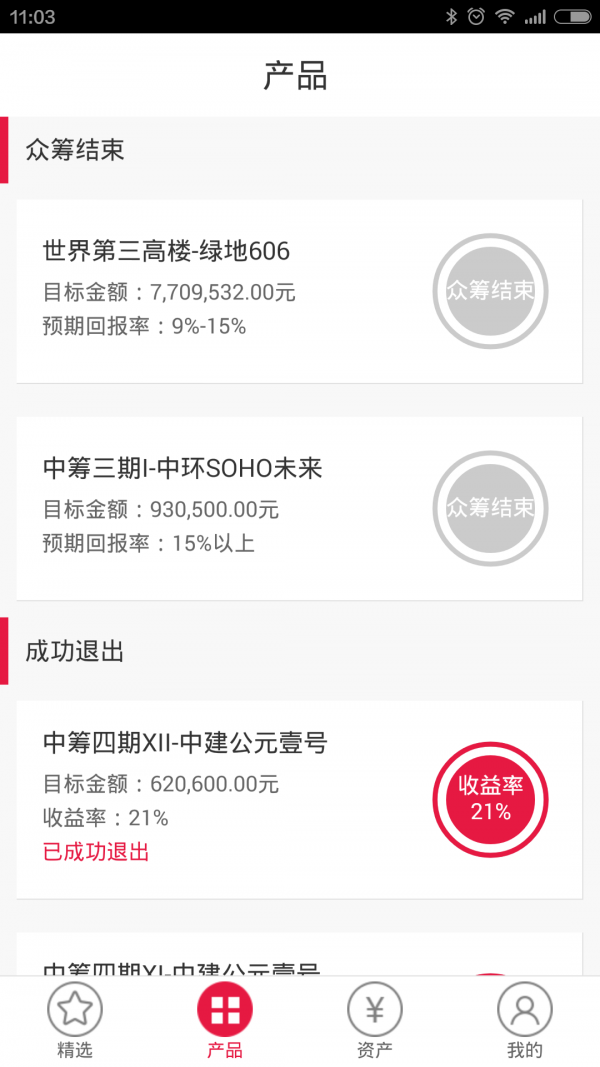Open the 我的 profile icon

(x=525, y=1010)
